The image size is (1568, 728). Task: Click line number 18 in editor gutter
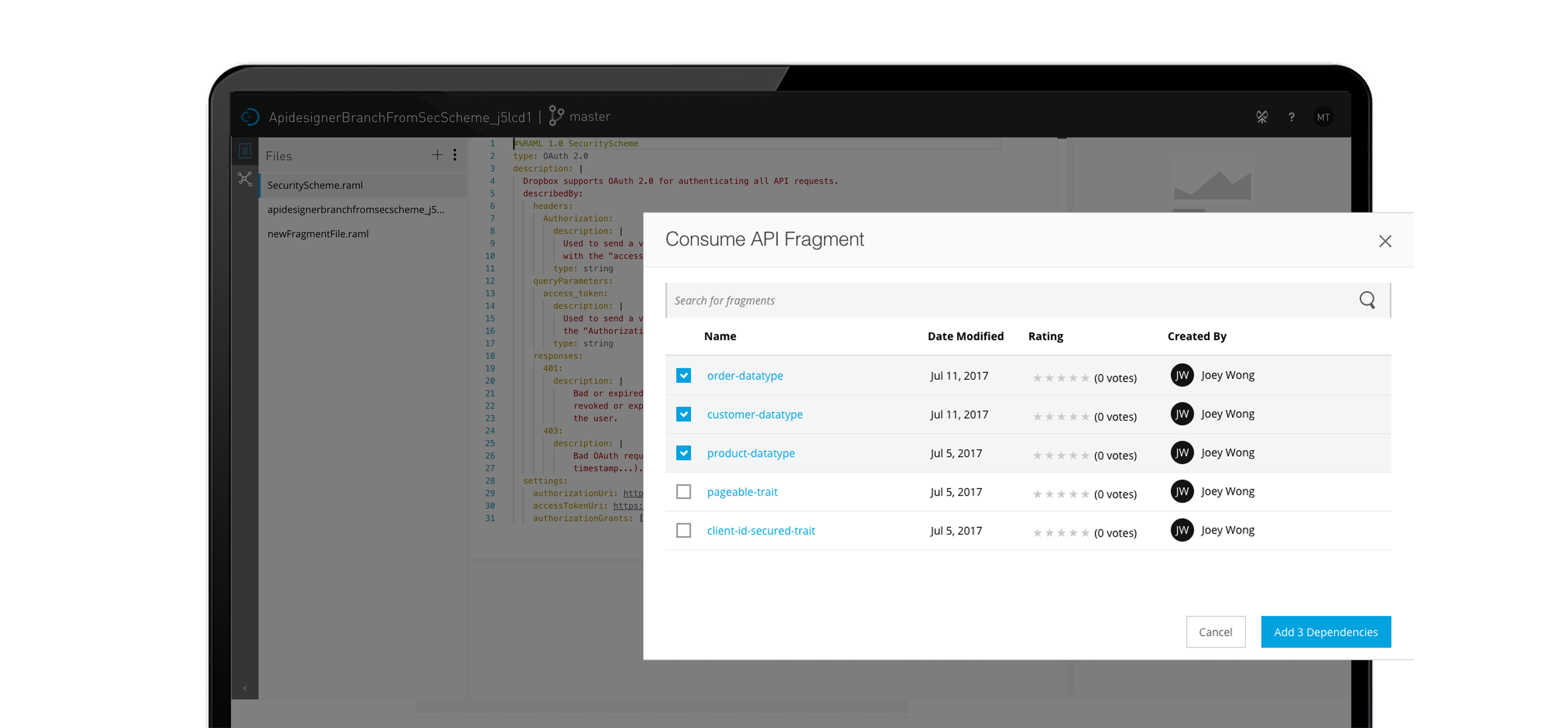(x=490, y=356)
